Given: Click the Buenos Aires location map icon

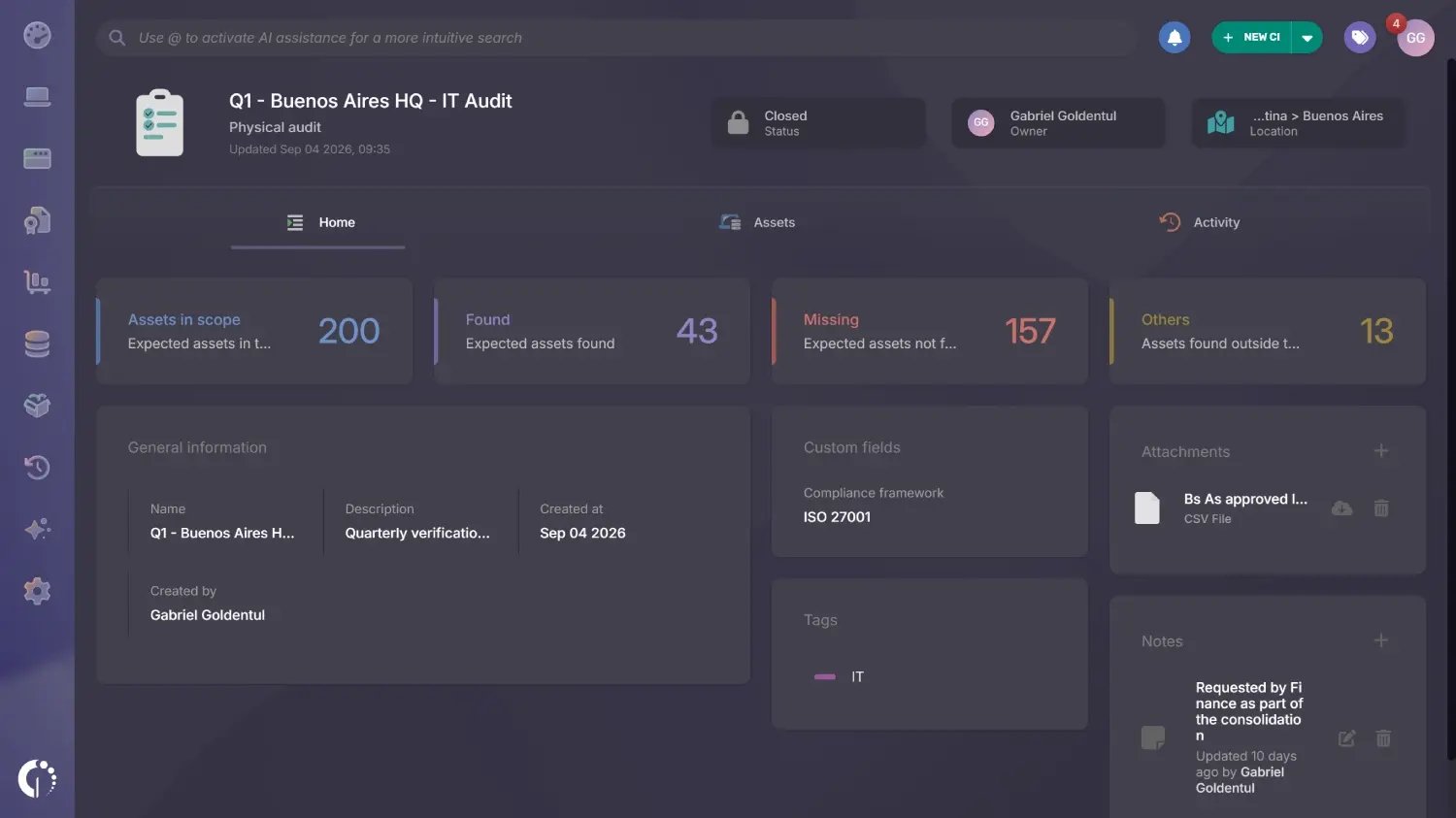Looking at the screenshot, I should [x=1220, y=122].
